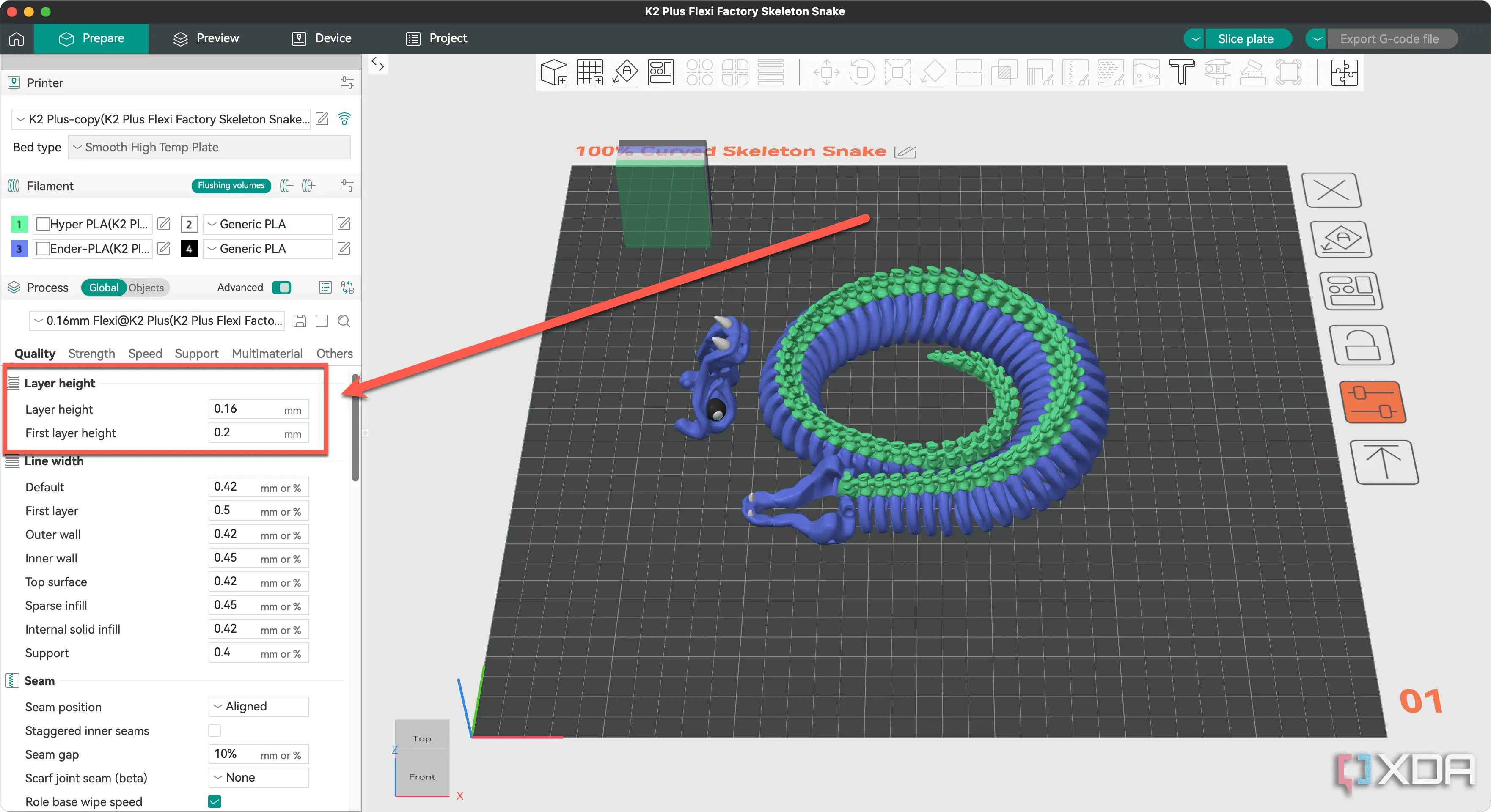Switch to the Device tab
Viewport: 1491px width, 812px height.
[322, 39]
